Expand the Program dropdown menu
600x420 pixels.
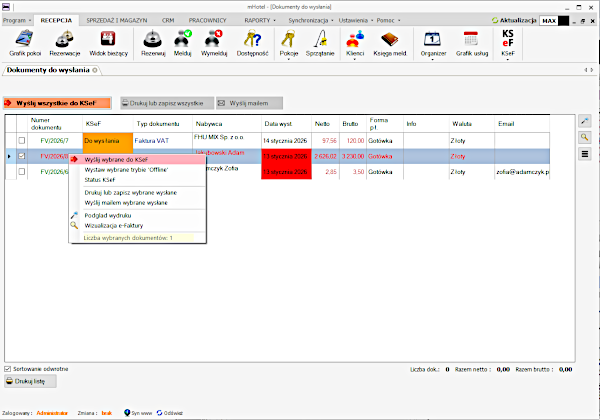click(17, 19)
